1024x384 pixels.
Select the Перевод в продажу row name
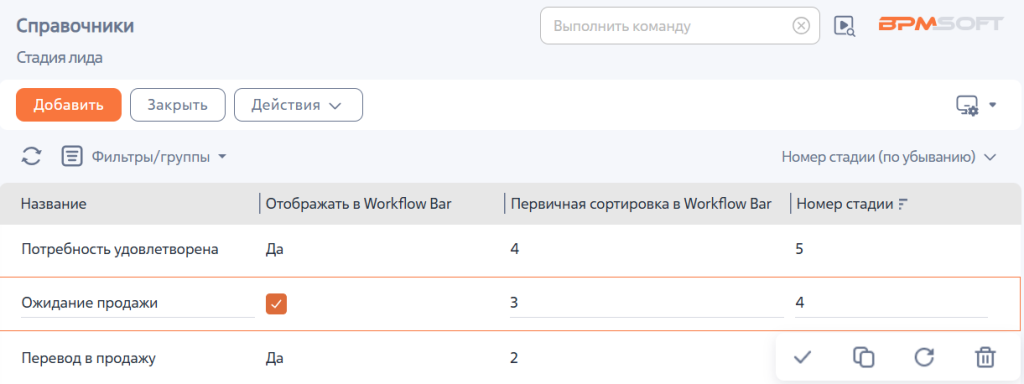(89, 358)
